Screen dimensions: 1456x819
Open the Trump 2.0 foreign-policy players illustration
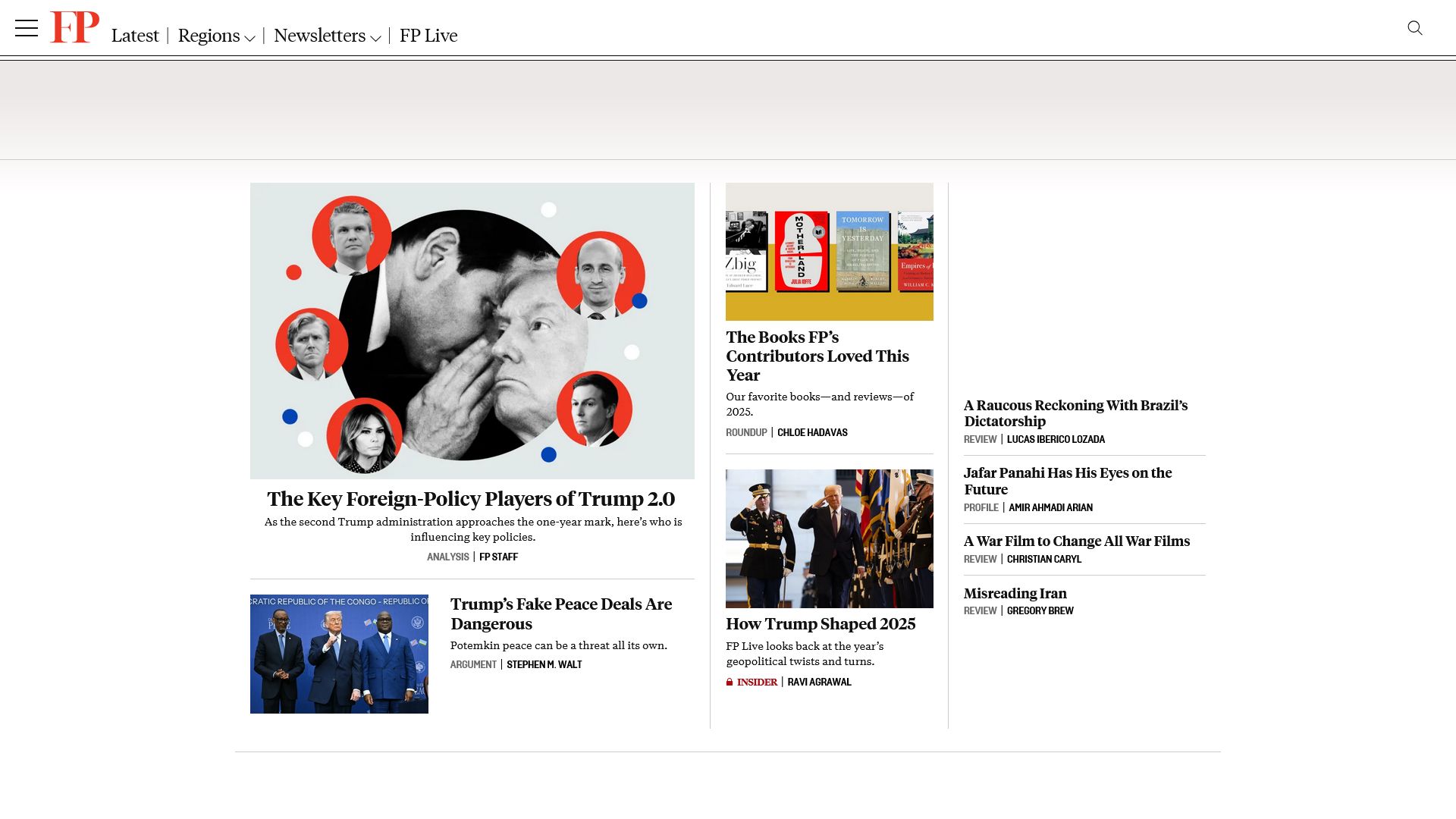click(472, 331)
